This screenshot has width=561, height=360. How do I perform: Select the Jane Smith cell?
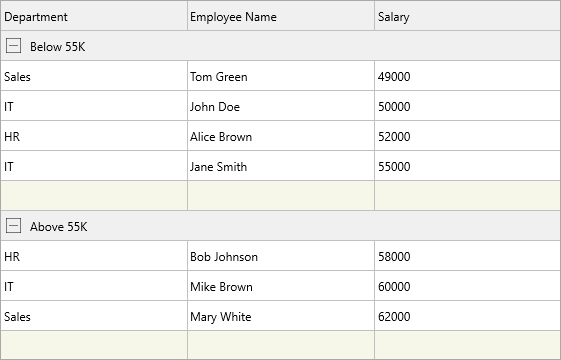(281, 166)
